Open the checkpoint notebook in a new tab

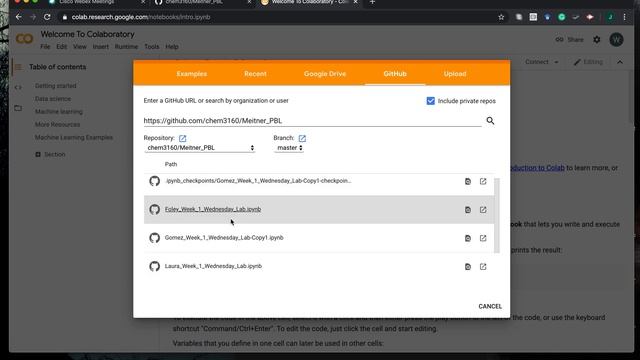point(483,181)
